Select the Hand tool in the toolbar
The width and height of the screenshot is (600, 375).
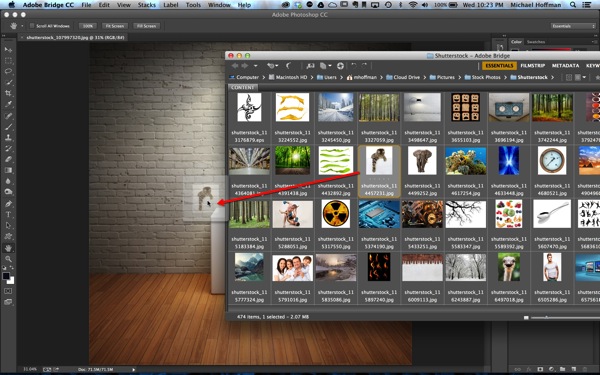8,248
